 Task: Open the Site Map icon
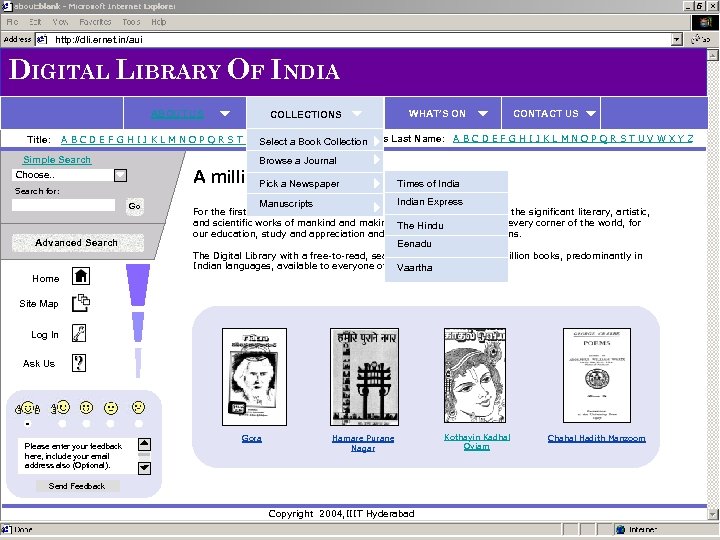(81, 303)
